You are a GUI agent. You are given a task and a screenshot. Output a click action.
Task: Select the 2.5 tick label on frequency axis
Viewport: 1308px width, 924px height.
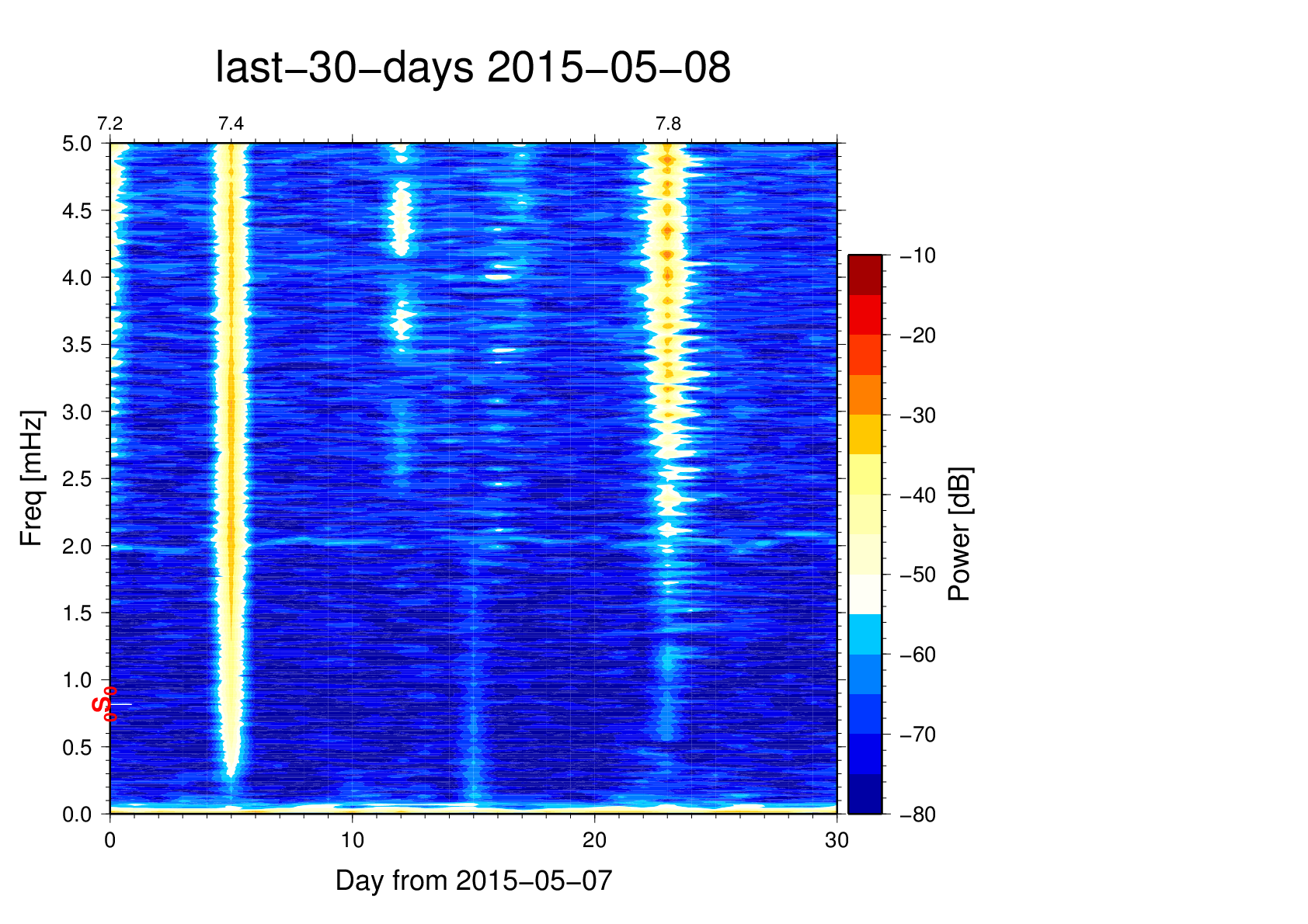76,480
